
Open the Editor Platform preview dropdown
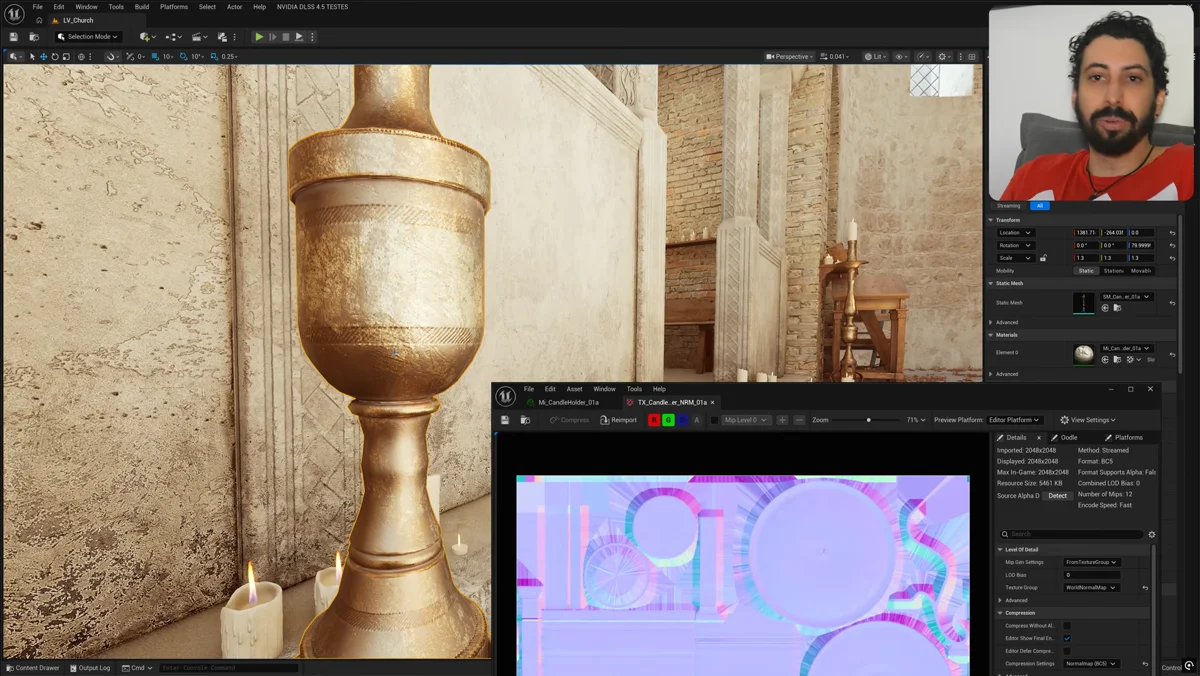tap(1015, 420)
